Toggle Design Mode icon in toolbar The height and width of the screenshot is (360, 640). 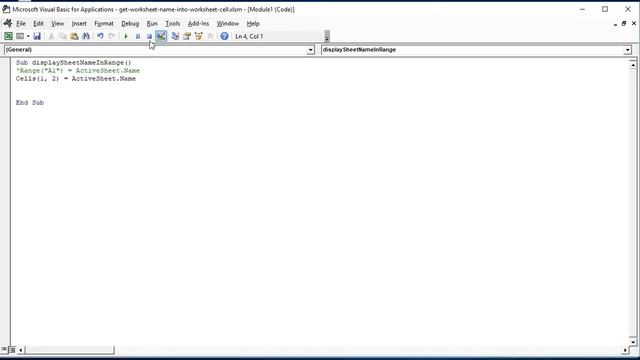pyautogui.click(x=161, y=36)
